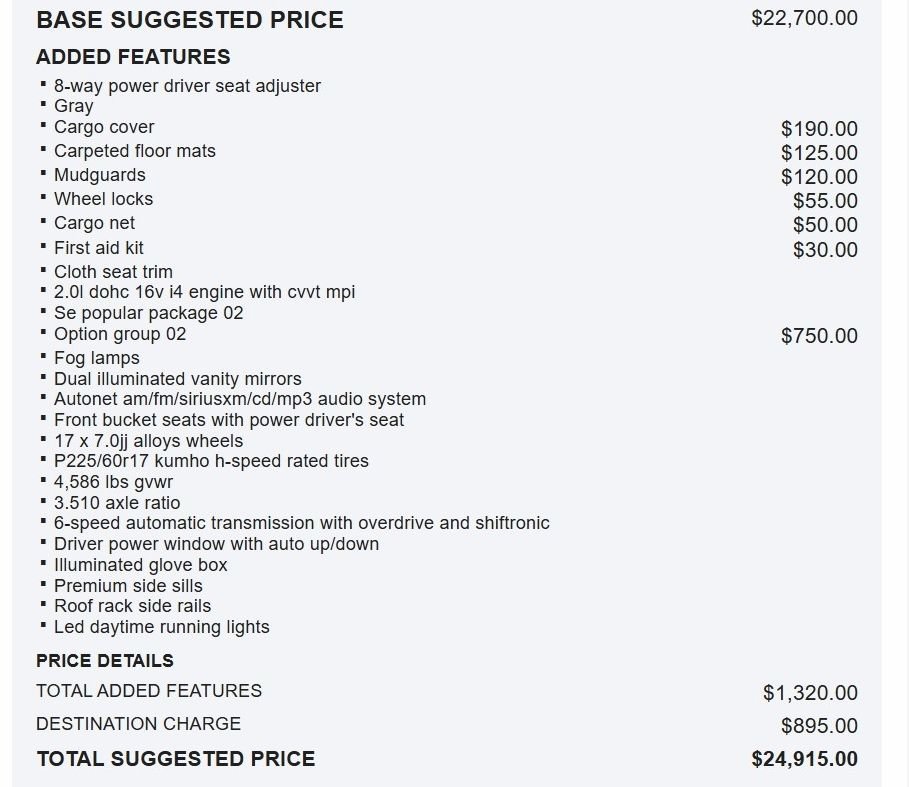Select the Carpeted floor mats item
909x787 pixels.
(x=134, y=151)
